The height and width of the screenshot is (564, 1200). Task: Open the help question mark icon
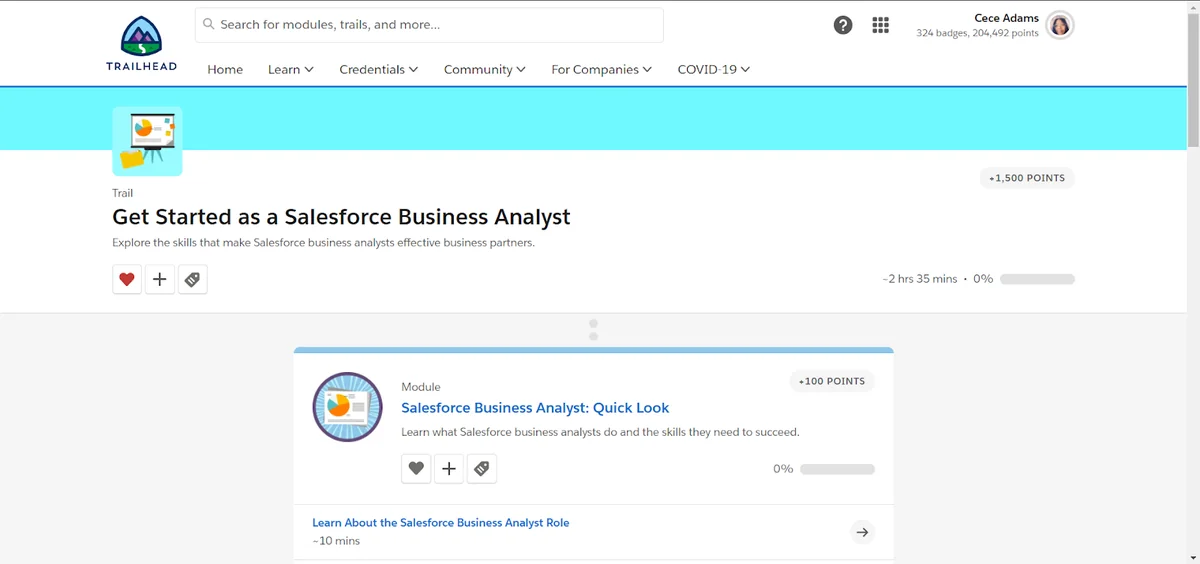pyautogui.click(x=843, y=26)
